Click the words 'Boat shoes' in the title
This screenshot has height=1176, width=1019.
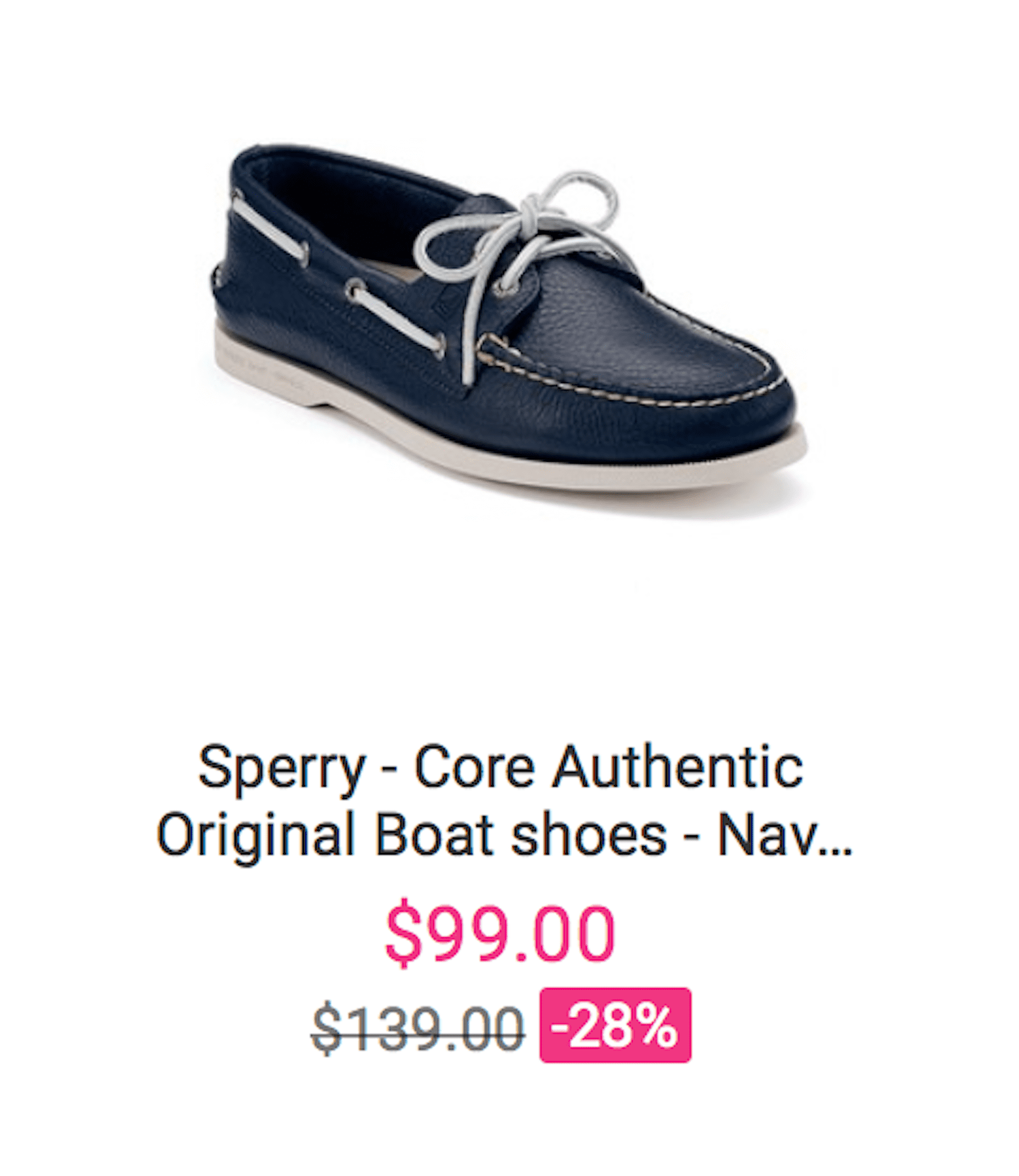(x=520, y=836)
